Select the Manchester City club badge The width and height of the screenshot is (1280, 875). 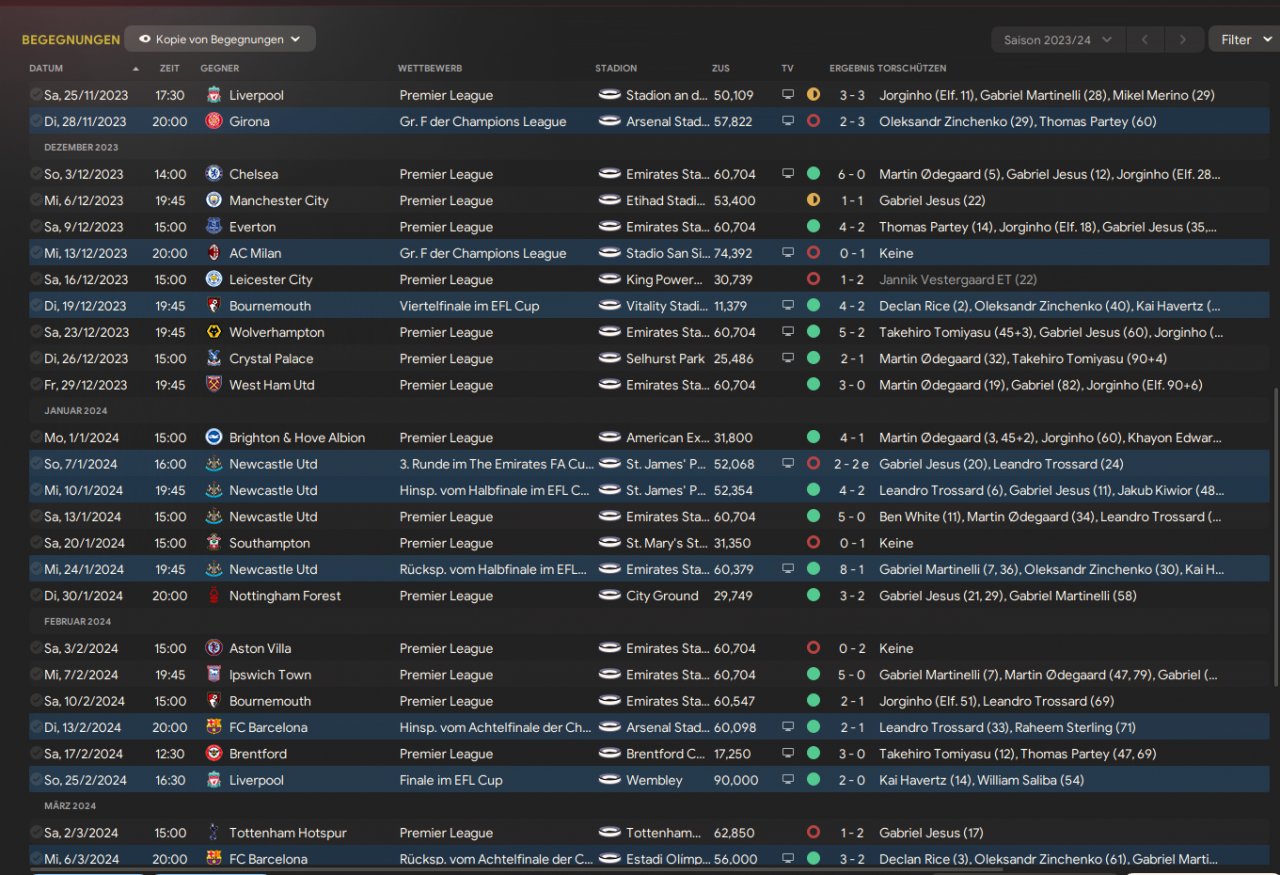213,200
